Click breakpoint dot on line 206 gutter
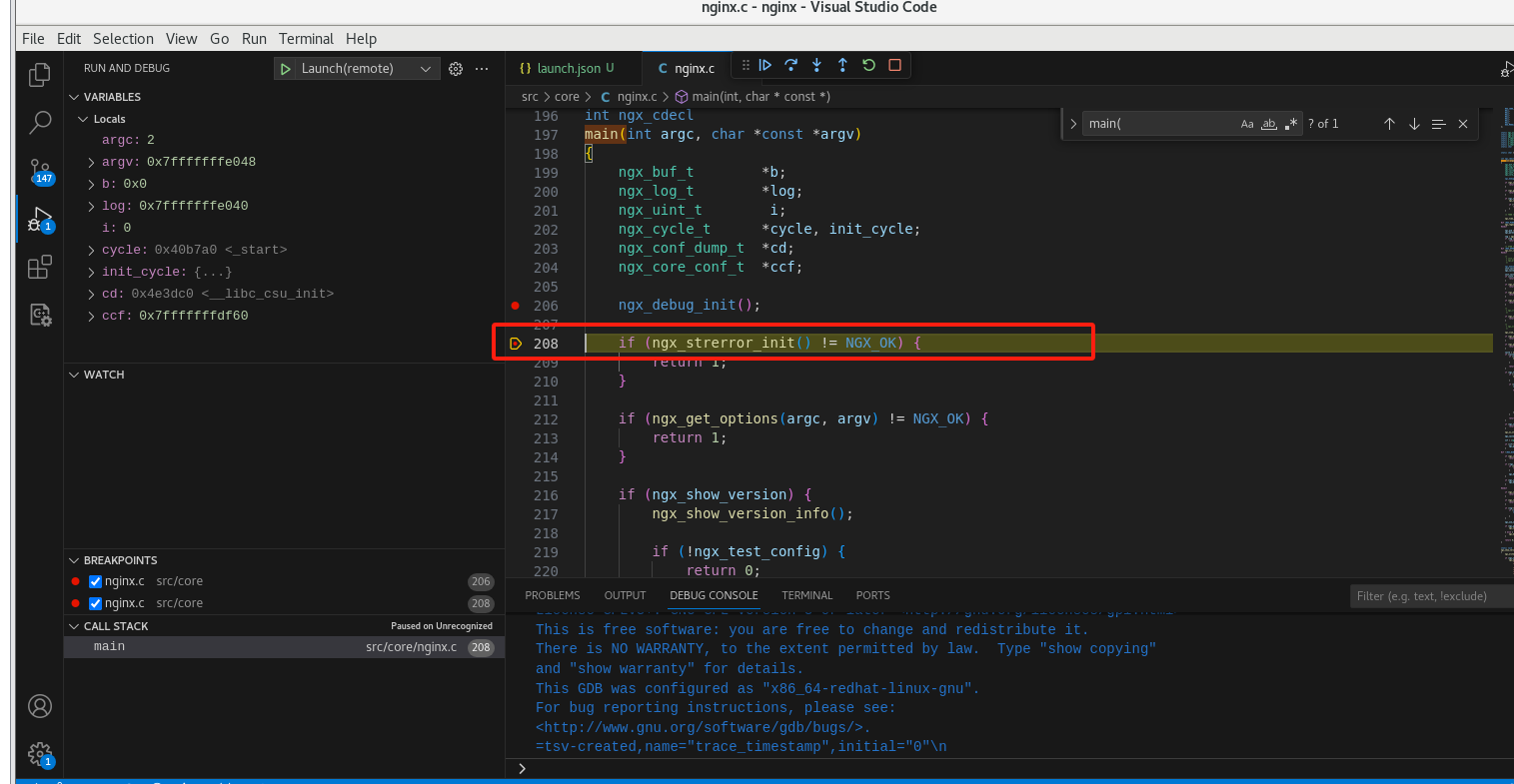Image resolution: width=1514 pixels, height=784 pixels. [516, 306]
